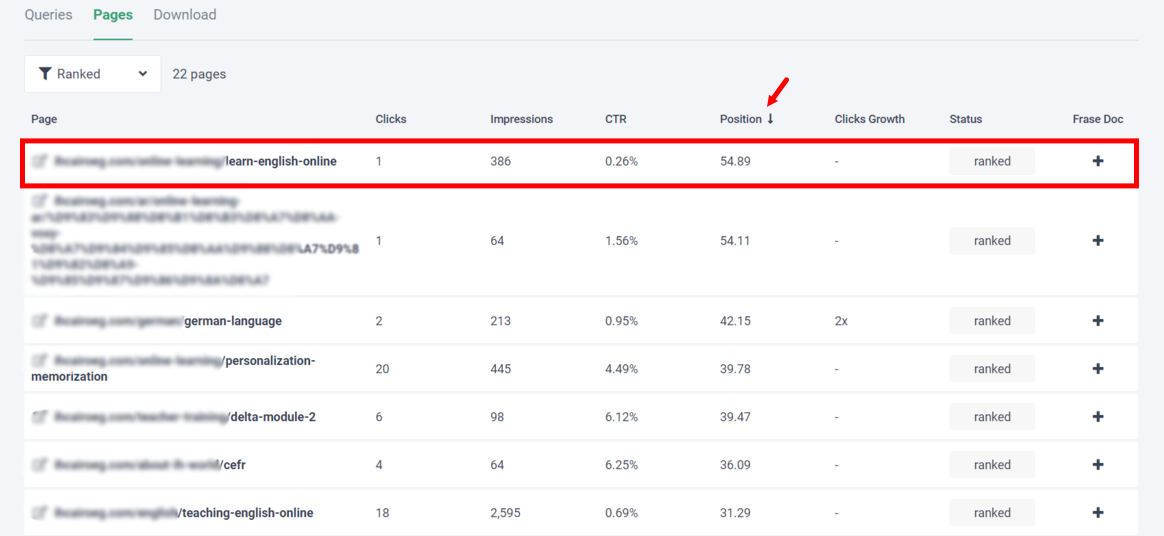Image resolution: width=1164 pixels, height=536 pixels.
Task: Sort by the CTR column header
Action: click(615, 119)
